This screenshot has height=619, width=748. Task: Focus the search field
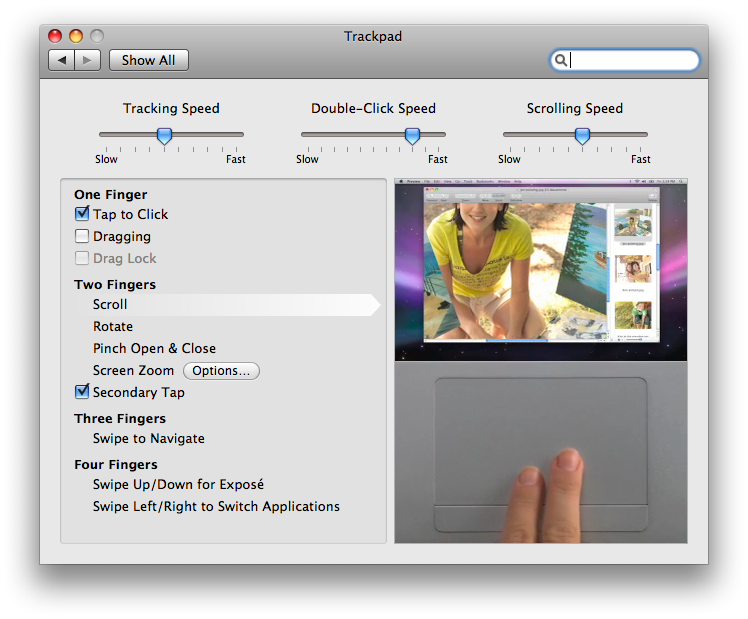[x=625, y=60]
